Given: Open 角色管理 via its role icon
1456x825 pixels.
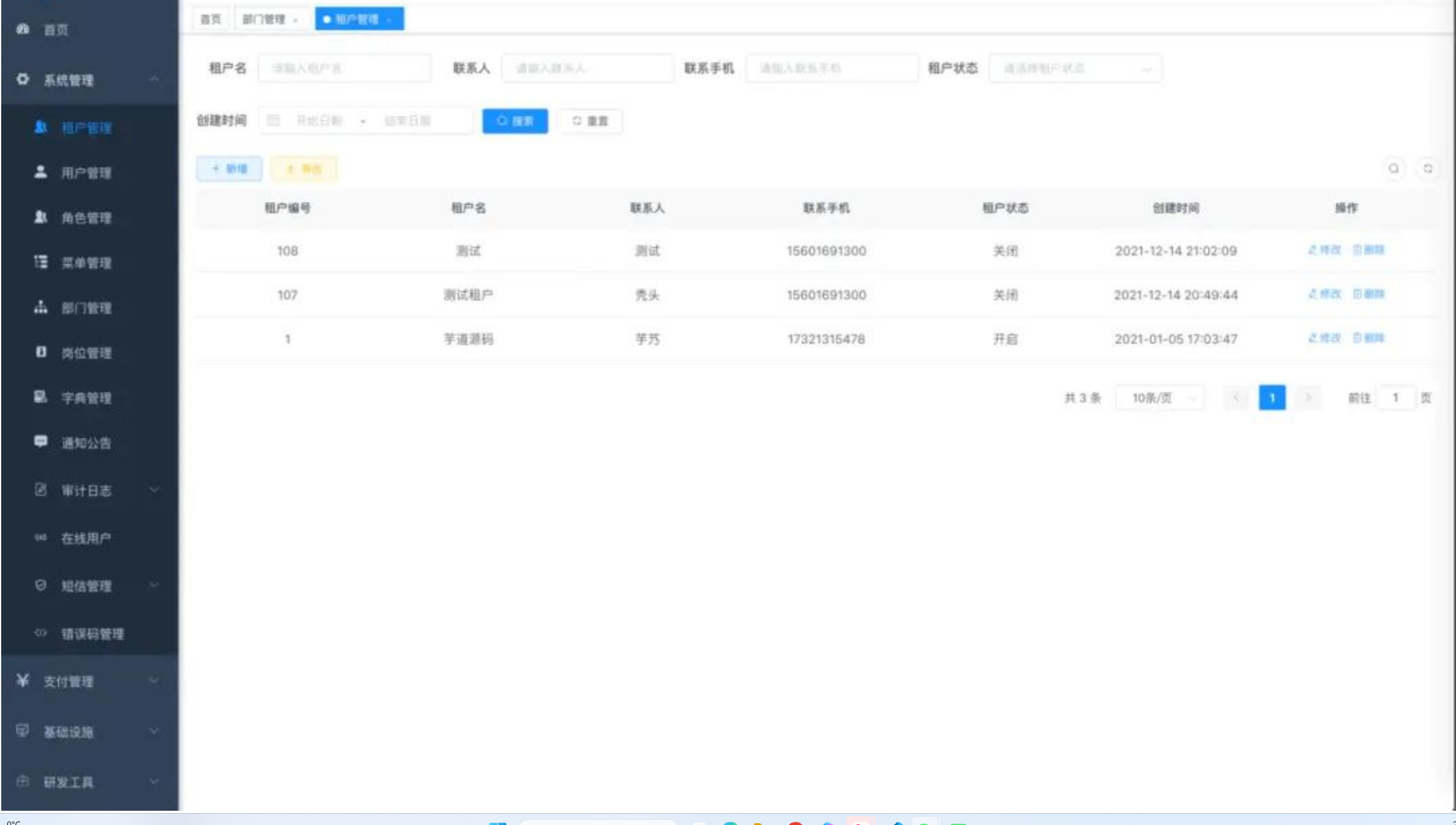Looking at the screenshot, I should [x=40, y=217].
